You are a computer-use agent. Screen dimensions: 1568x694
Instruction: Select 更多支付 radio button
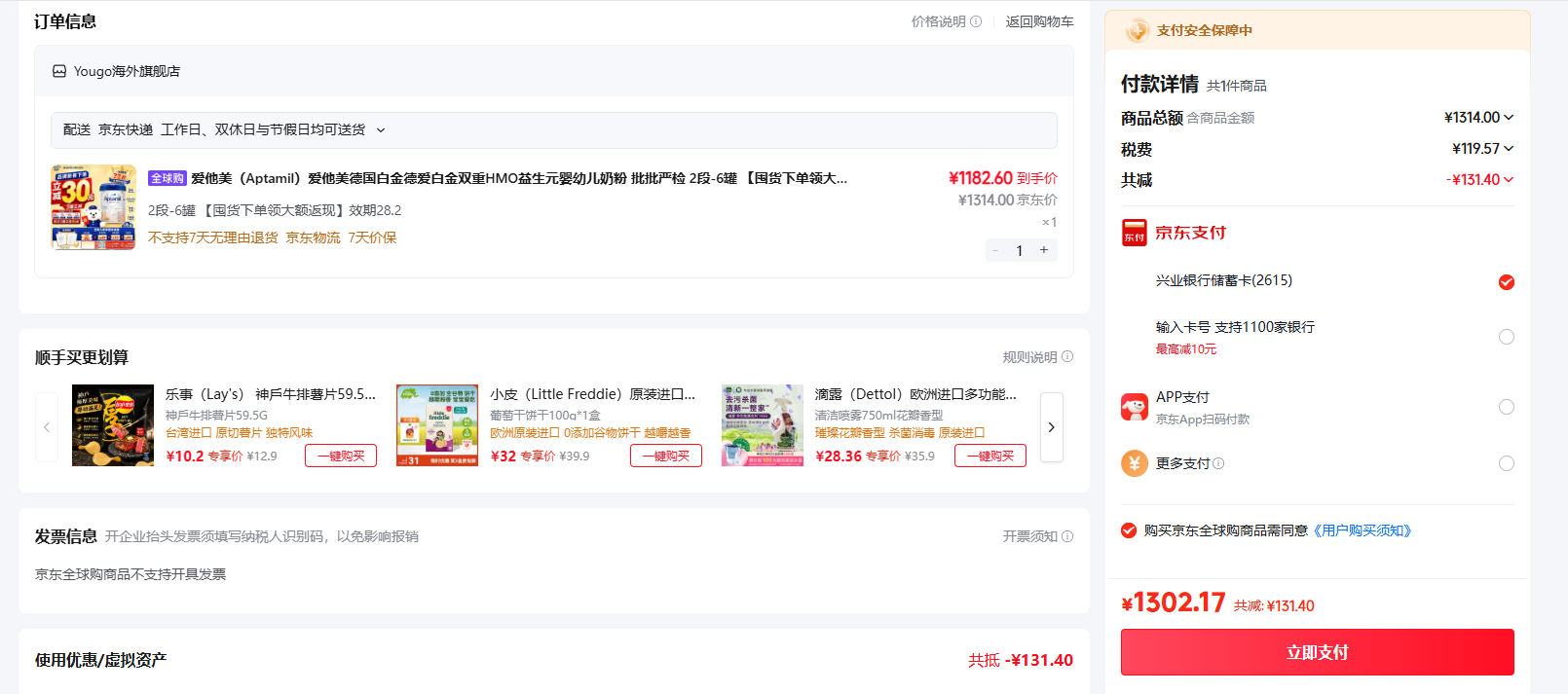[1507, 463]
